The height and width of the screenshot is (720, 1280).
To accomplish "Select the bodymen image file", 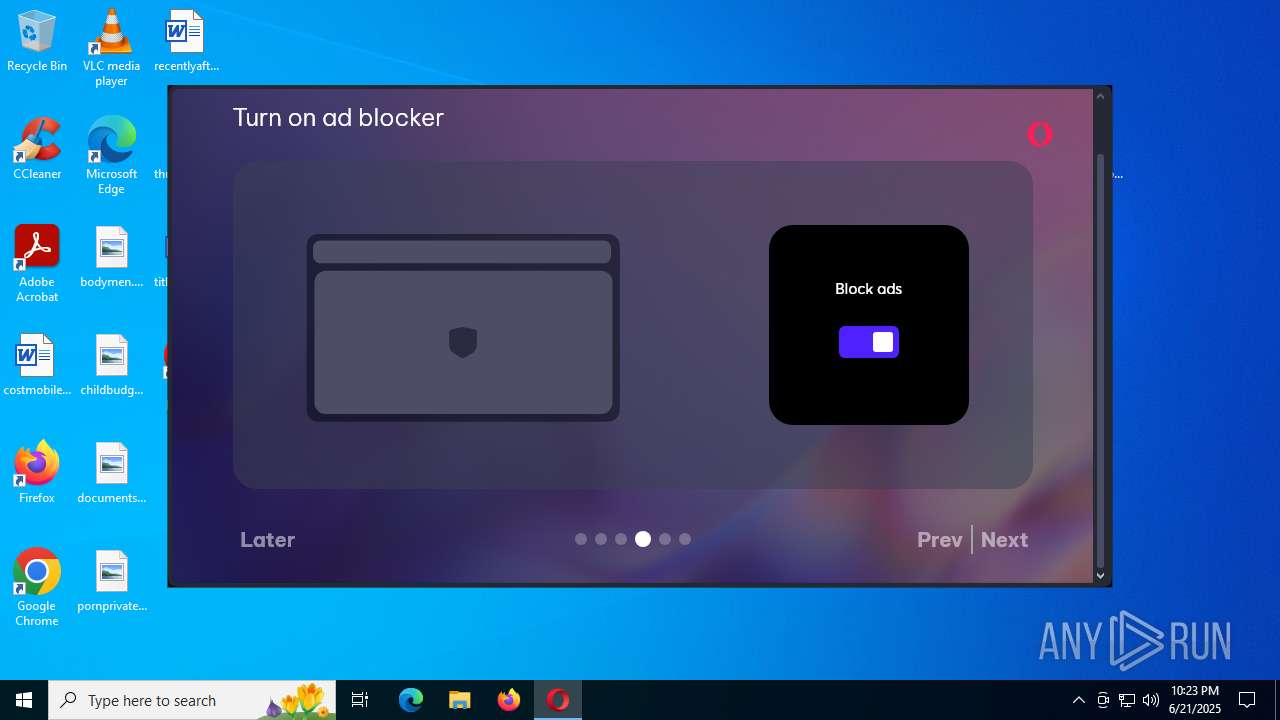I will tap(111, 258).
